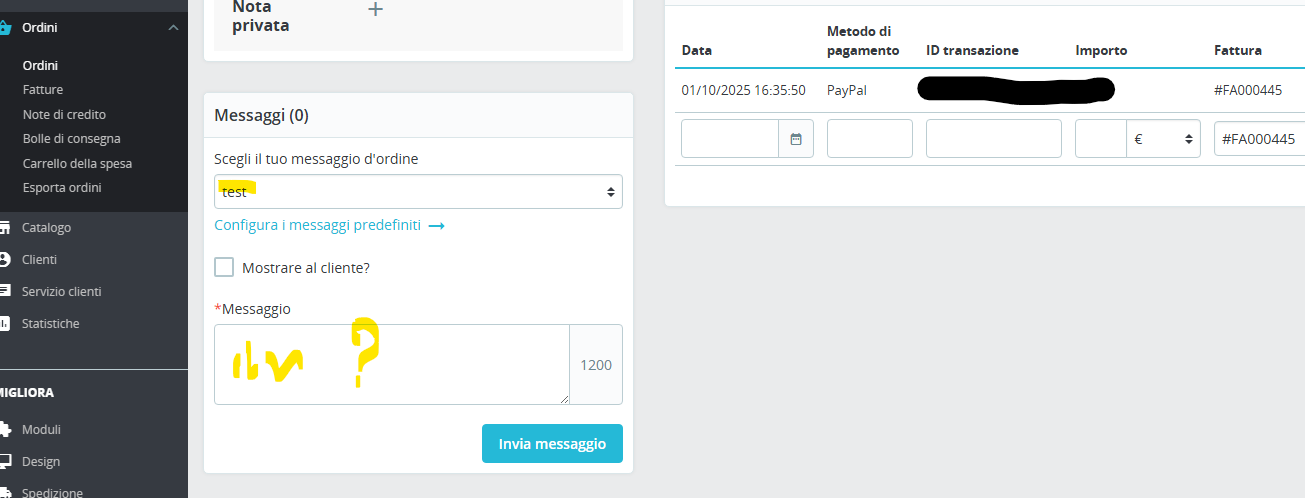Click the Catalogo store icon
The width and height of the screenshot is (1305, 498).
[x=5, y=228]
